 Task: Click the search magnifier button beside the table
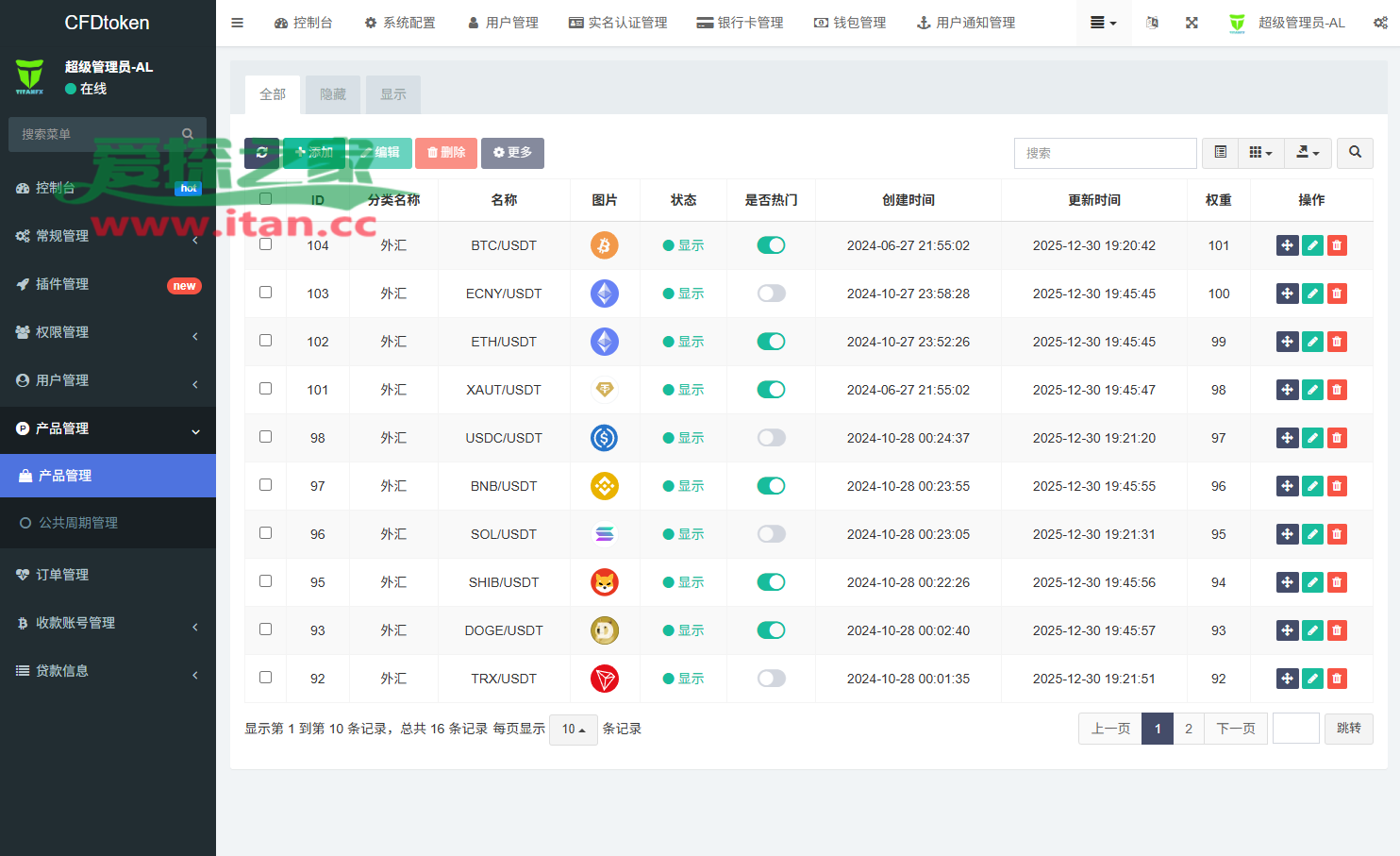pos(1355,153)
